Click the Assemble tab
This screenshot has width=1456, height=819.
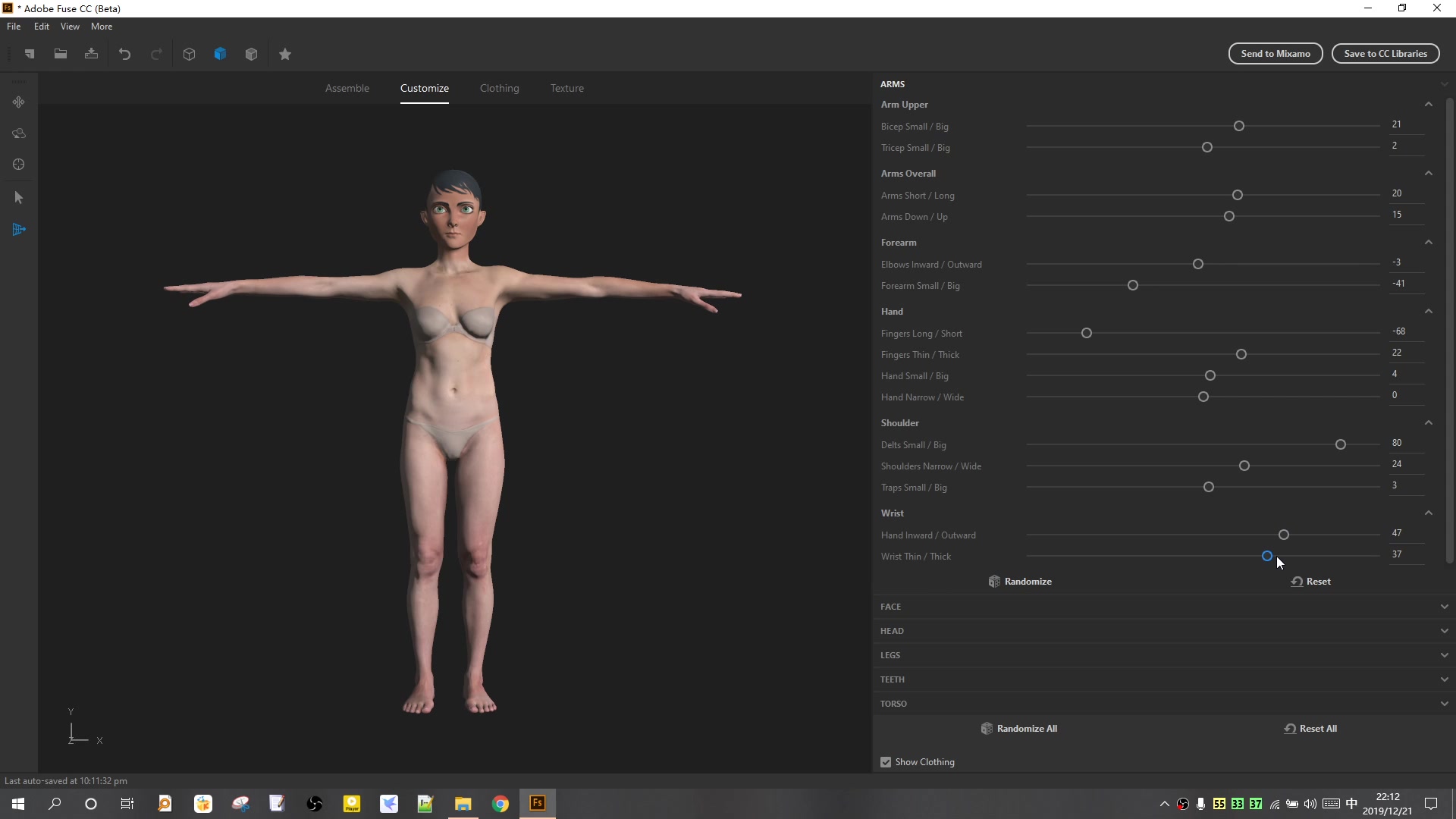pos(347,88)
